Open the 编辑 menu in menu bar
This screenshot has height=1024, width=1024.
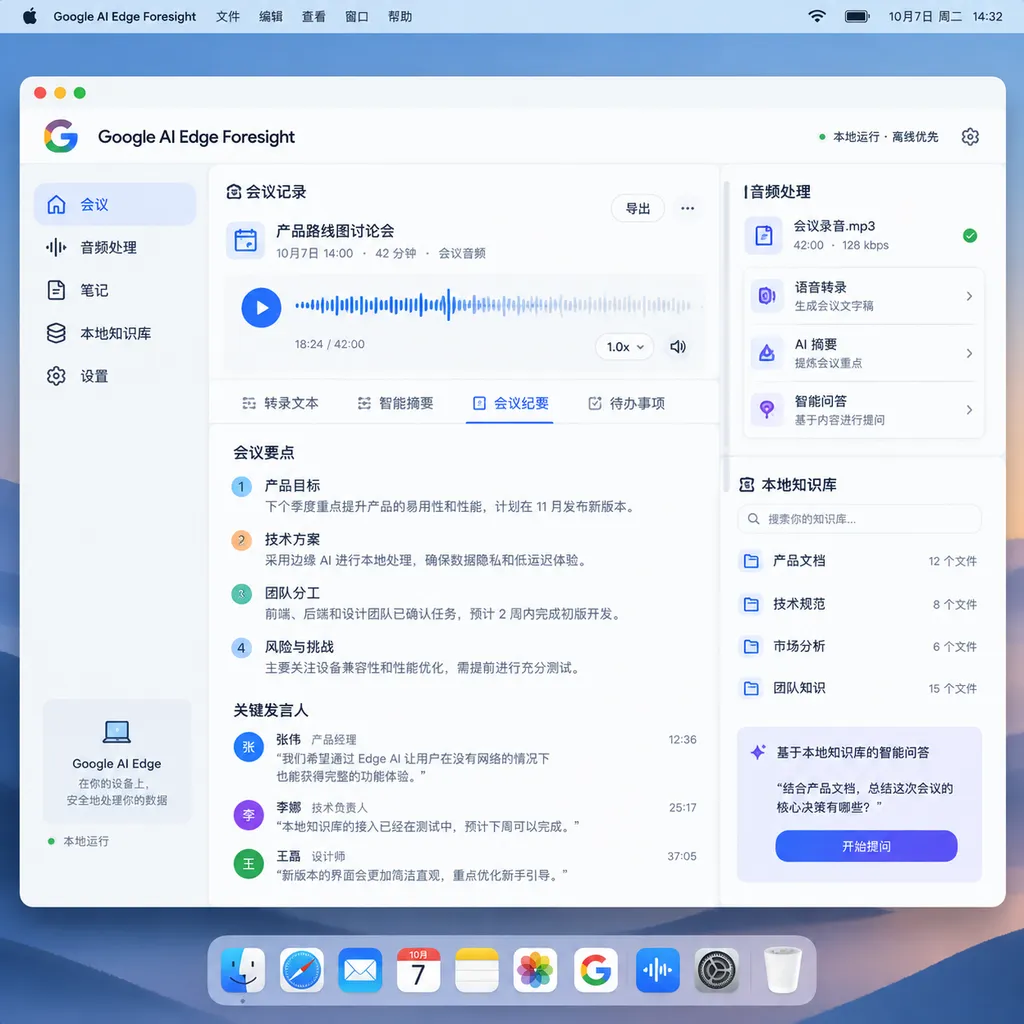point(270,16)
